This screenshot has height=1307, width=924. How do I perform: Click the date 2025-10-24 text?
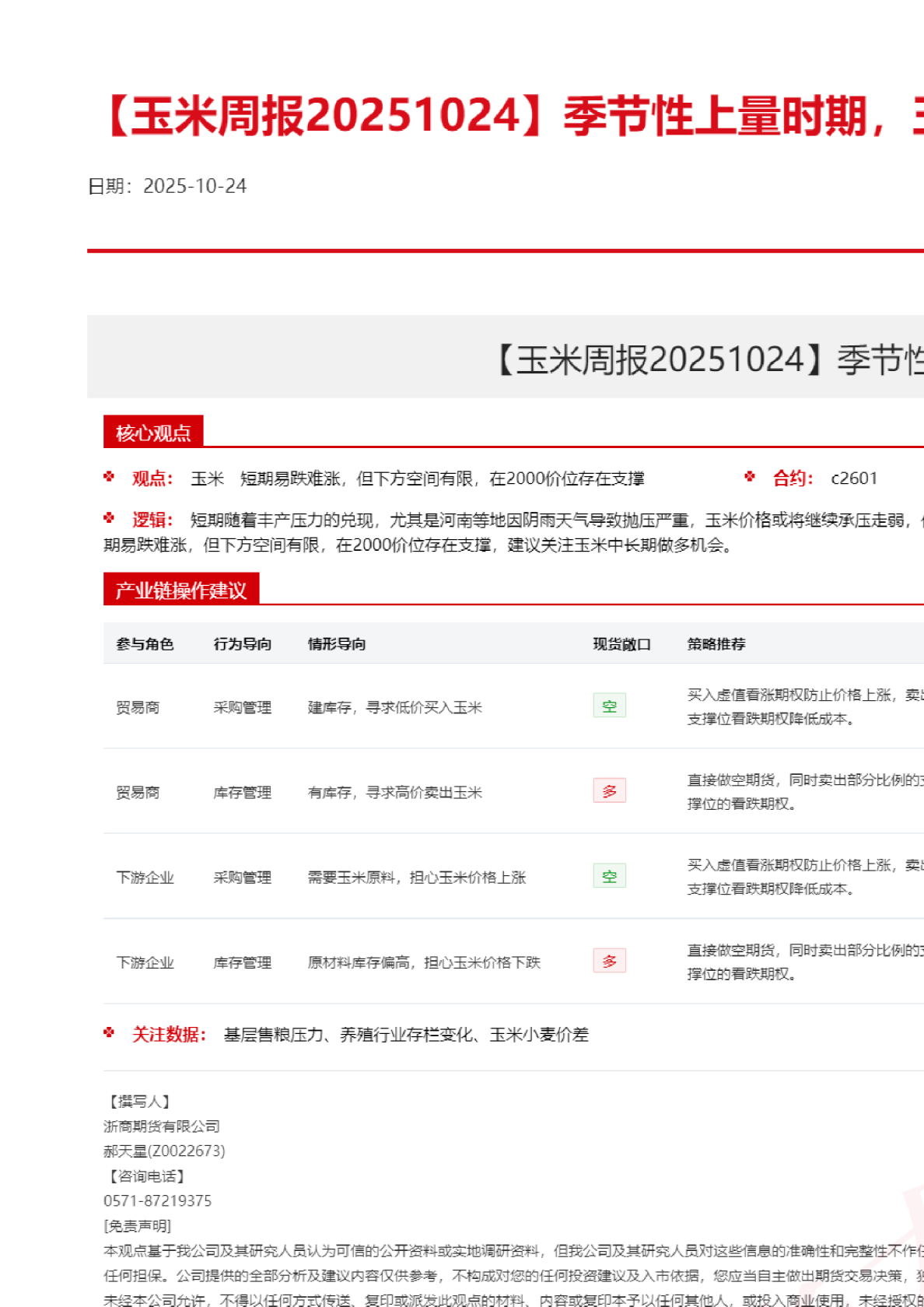194,186
